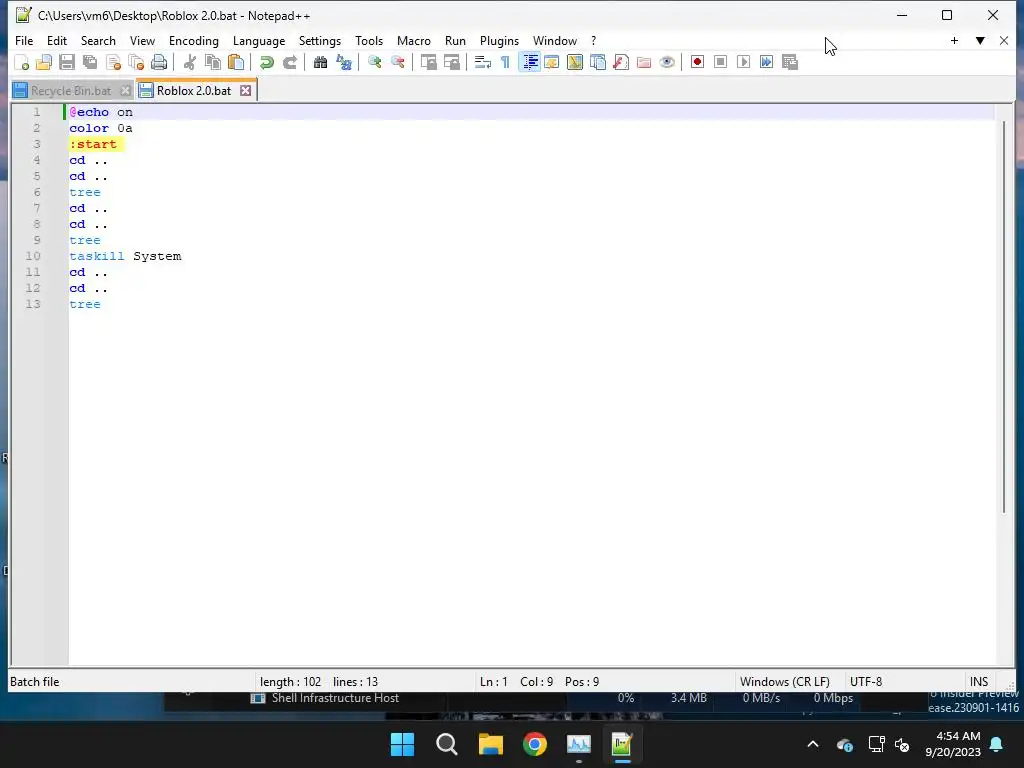
Task: Switch to Recycle Bin.bat tab
Action: click(x=71, y=91)
